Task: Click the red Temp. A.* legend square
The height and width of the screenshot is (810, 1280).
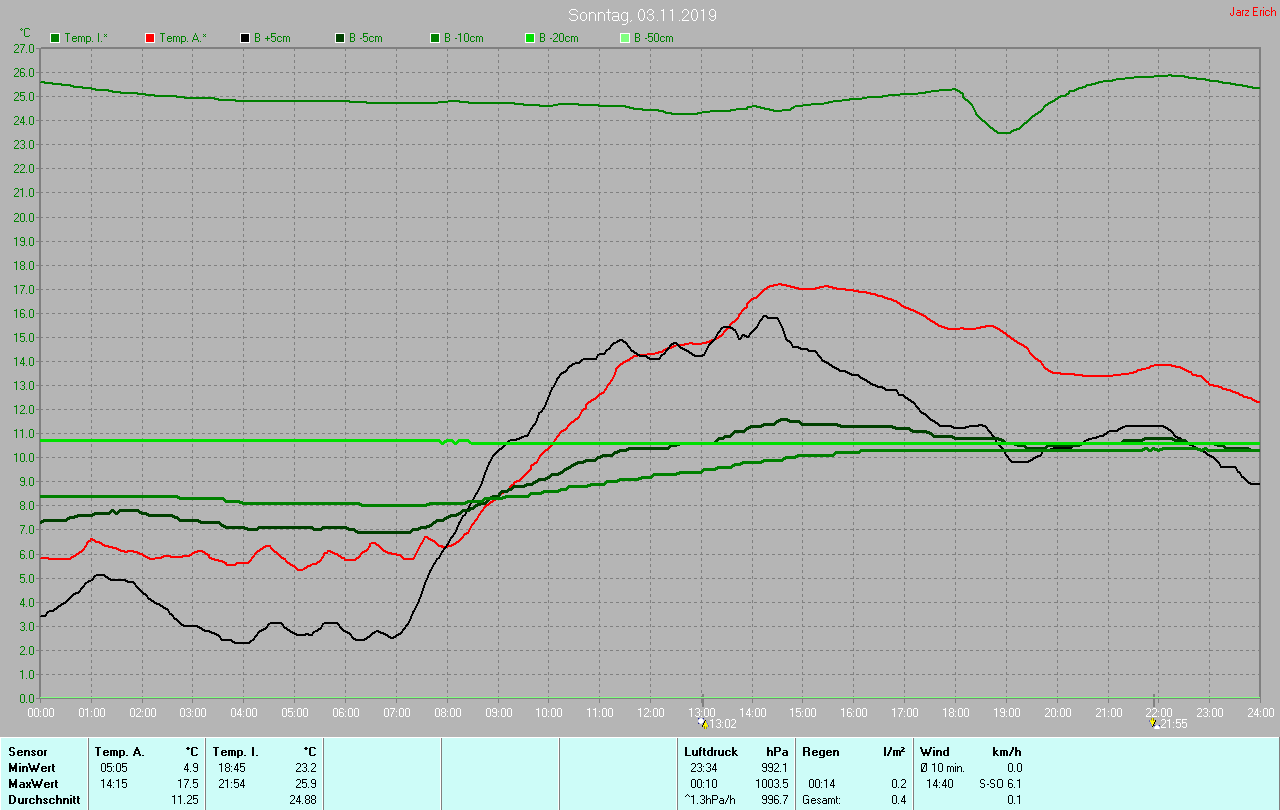Action: pos(150,38)
